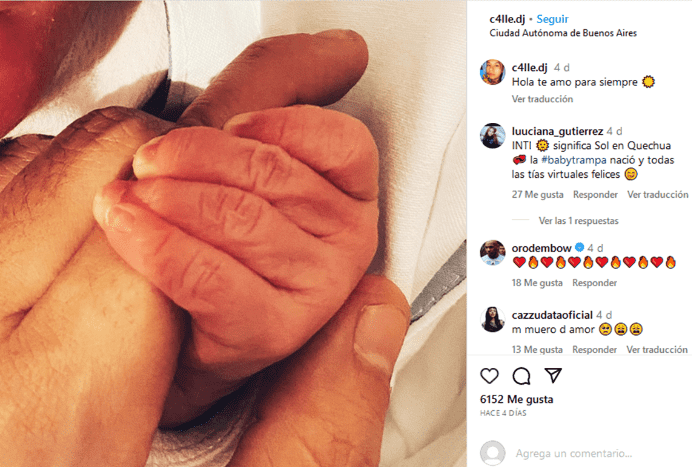Expand Ver las 1 respuestas replies

(x=578, y=221)
